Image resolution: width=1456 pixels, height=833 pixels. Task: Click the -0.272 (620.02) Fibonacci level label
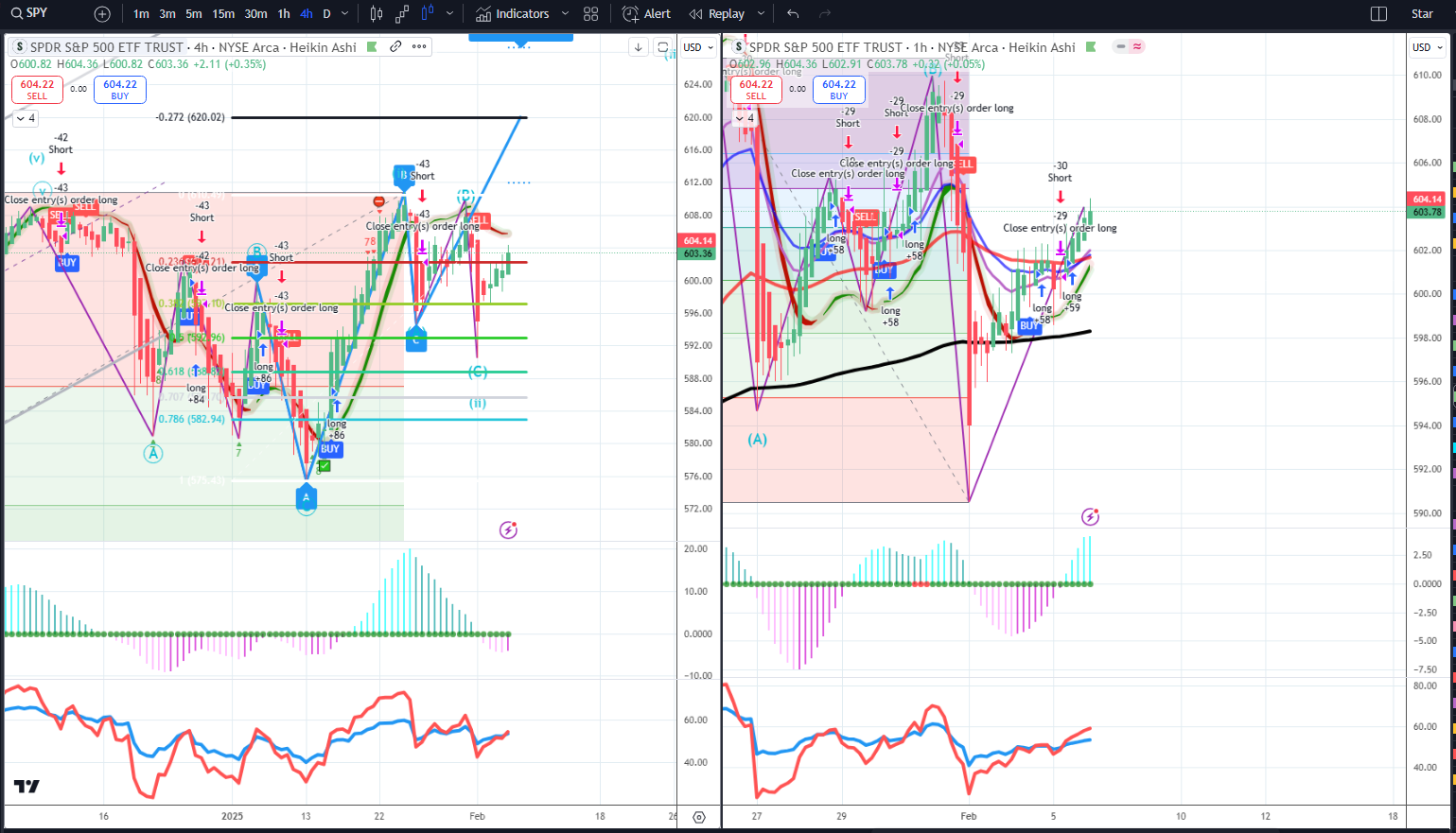(190, 117)
